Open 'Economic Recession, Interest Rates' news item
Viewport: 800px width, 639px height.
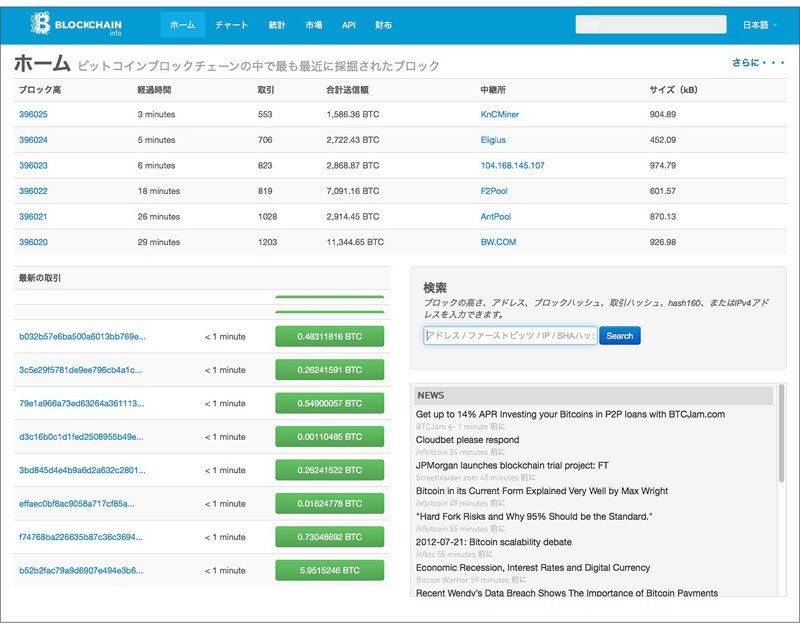[x=533, y=568]
